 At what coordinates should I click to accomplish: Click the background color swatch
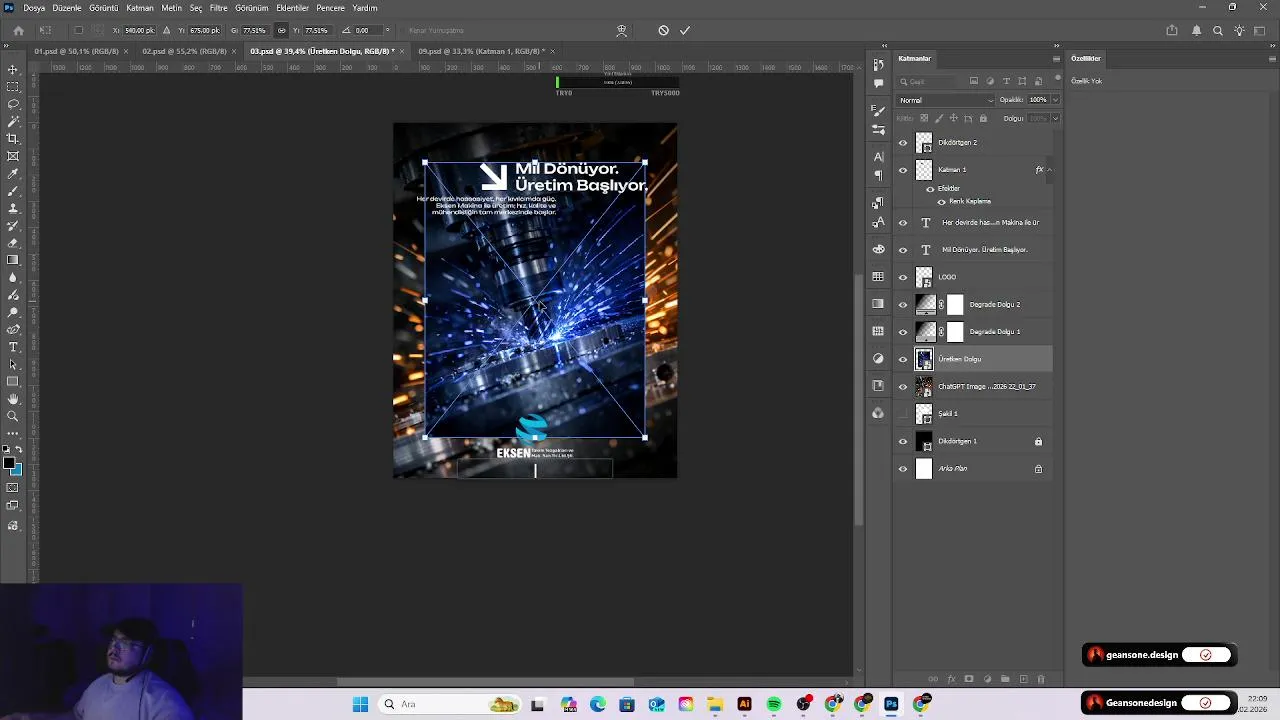tap(16, 469)
